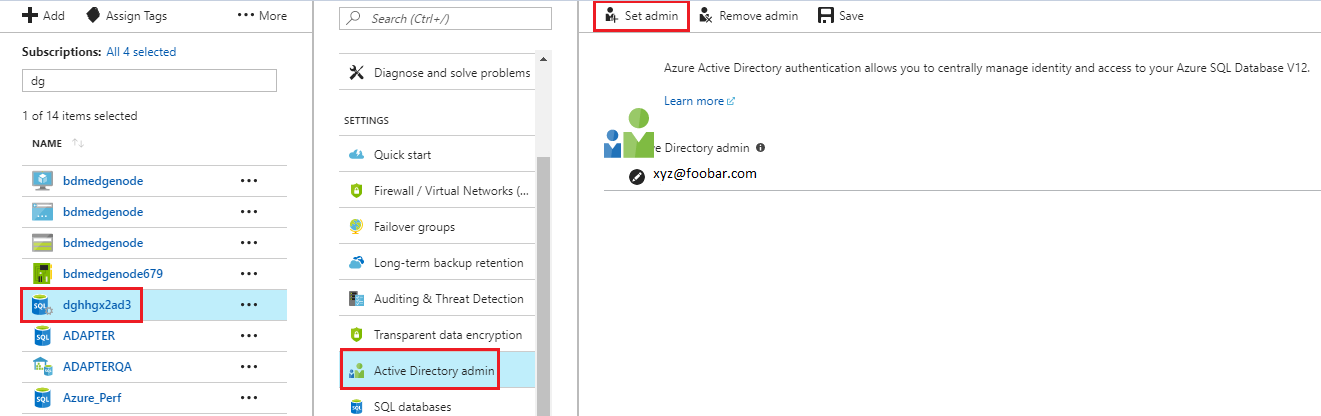The width and height of the screenshot is (1321, 416).
Task: Click the edit pencil icon beside xyz@foobar.com
Action: coord(636,175)
